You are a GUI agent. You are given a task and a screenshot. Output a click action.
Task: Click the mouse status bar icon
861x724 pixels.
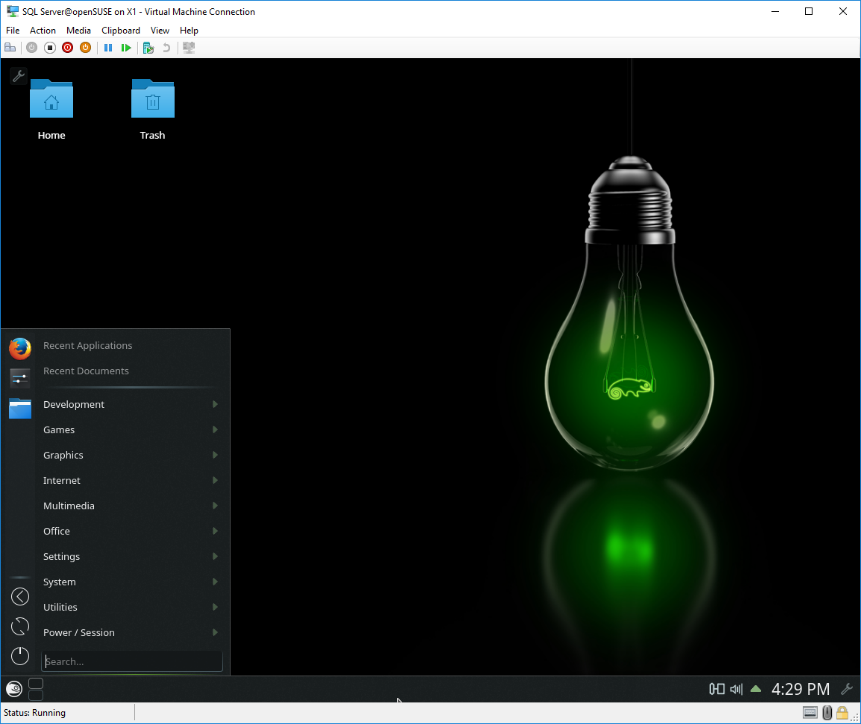pyautogui.click(x=828, y=712)
